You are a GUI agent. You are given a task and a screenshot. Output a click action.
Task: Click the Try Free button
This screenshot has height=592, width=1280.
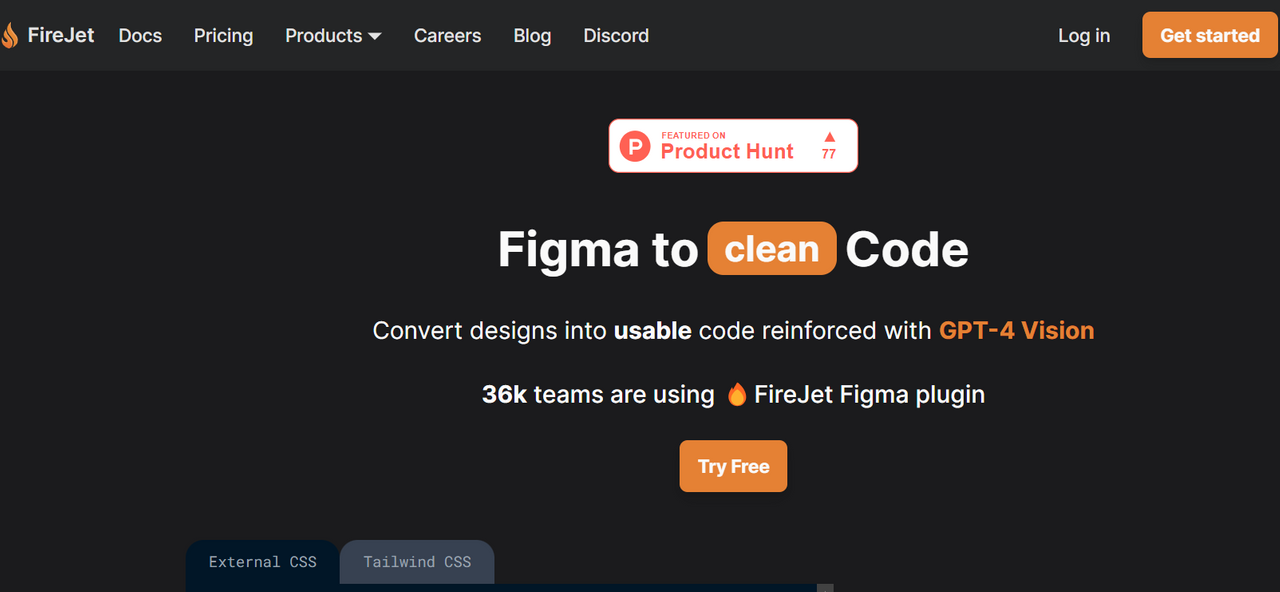point(733,466)
